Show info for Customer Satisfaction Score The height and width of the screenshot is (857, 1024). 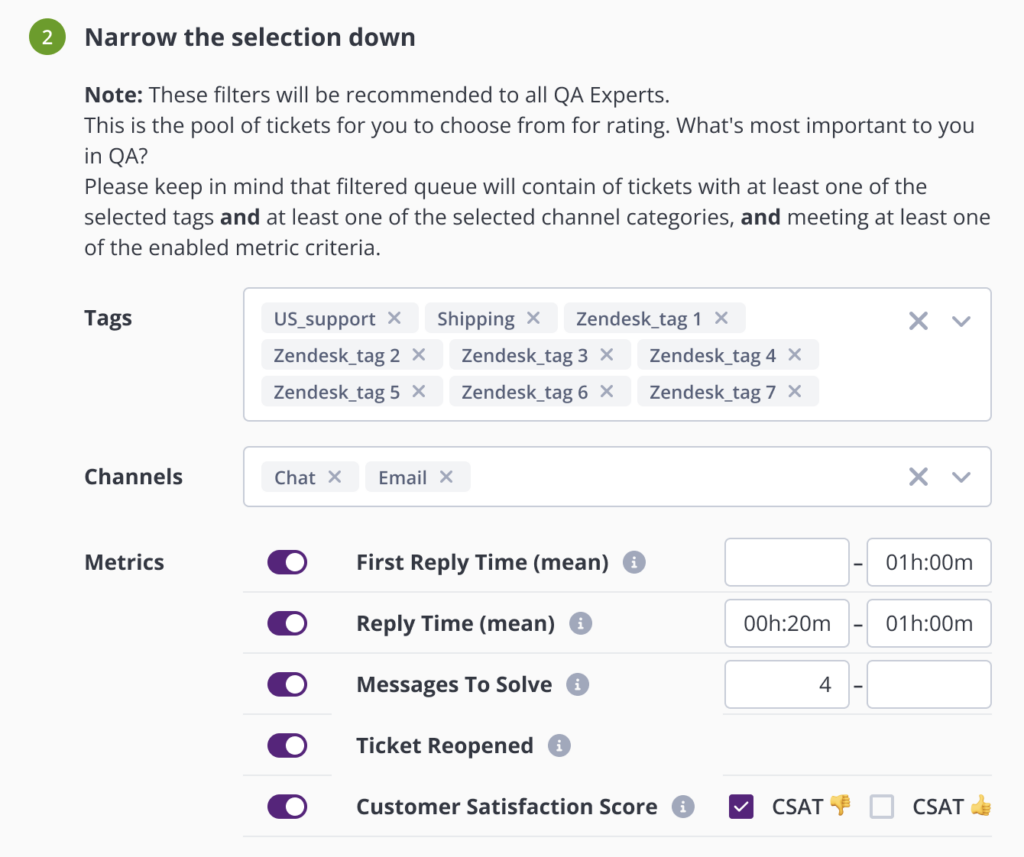[x=682, y=807]
